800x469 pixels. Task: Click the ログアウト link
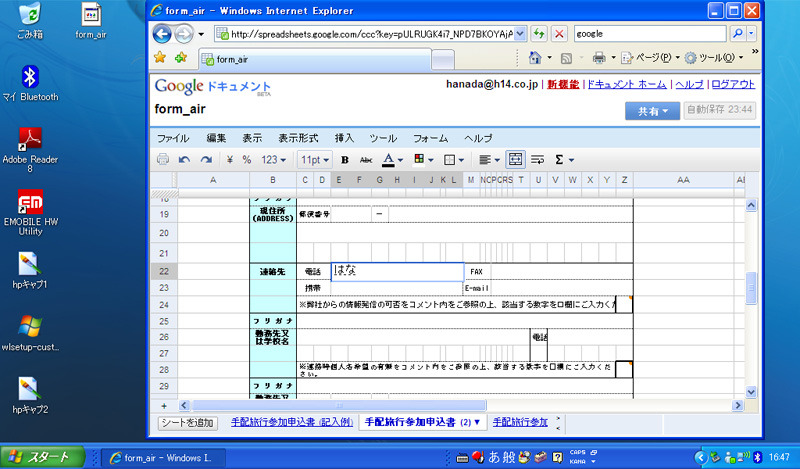pyautogui.click(x=733, y=84)
